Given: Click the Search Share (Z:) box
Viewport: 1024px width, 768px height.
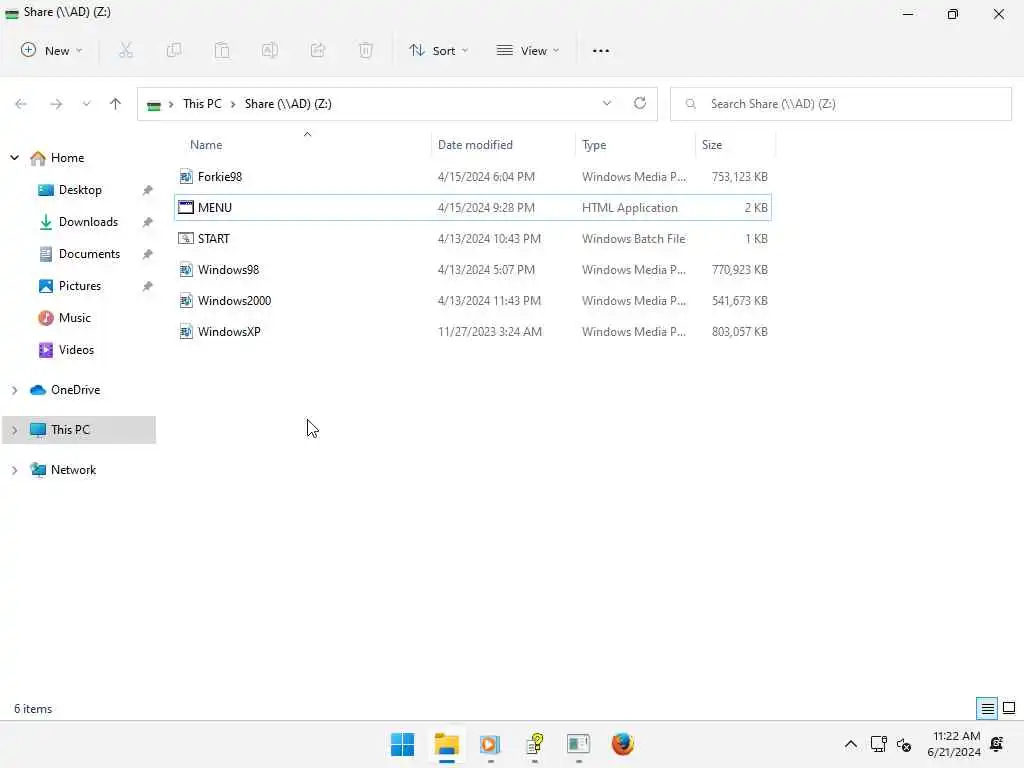Looking at the screenshot, I should (x=840, y=104).
